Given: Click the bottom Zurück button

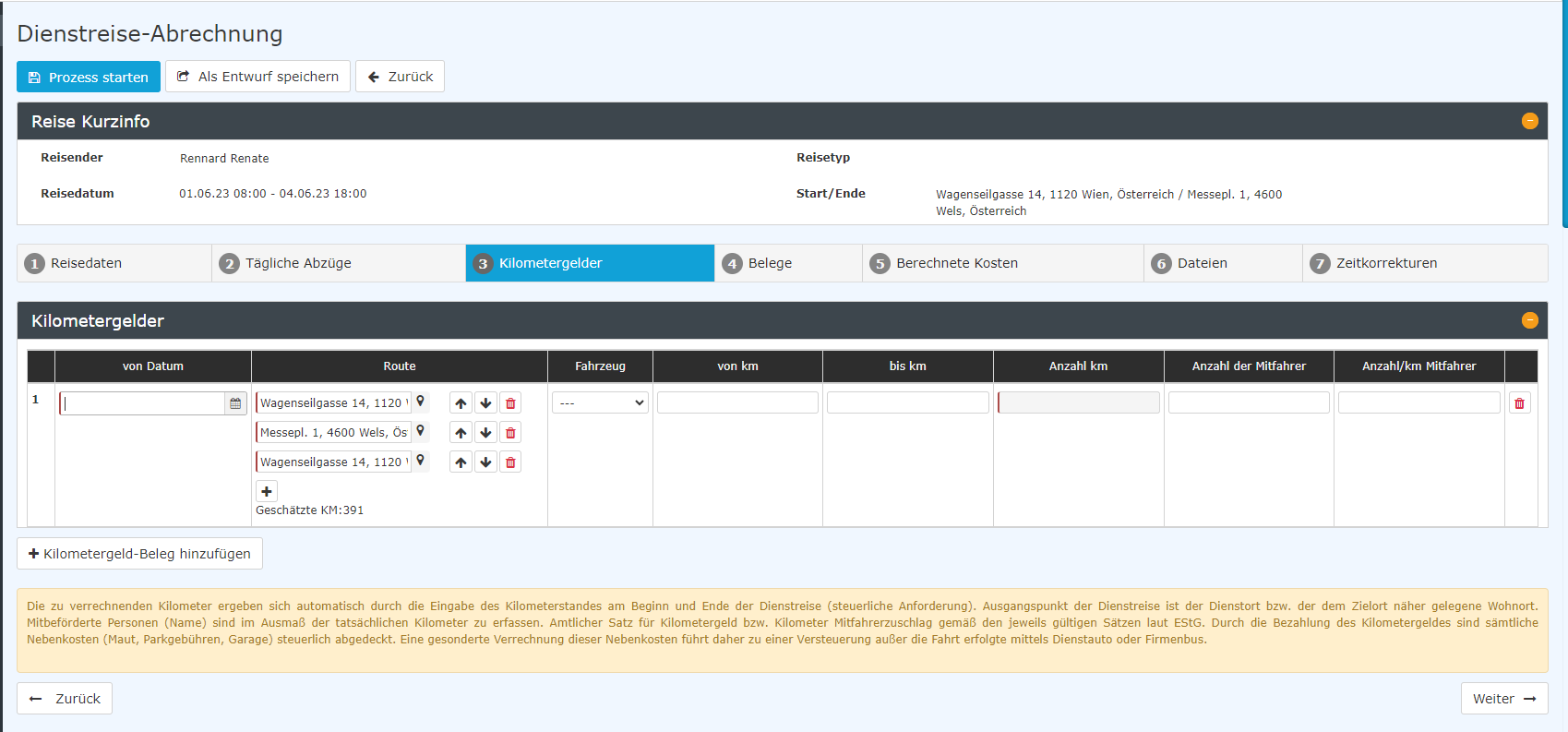Looking at the screenshot, I should coord(65,699).
